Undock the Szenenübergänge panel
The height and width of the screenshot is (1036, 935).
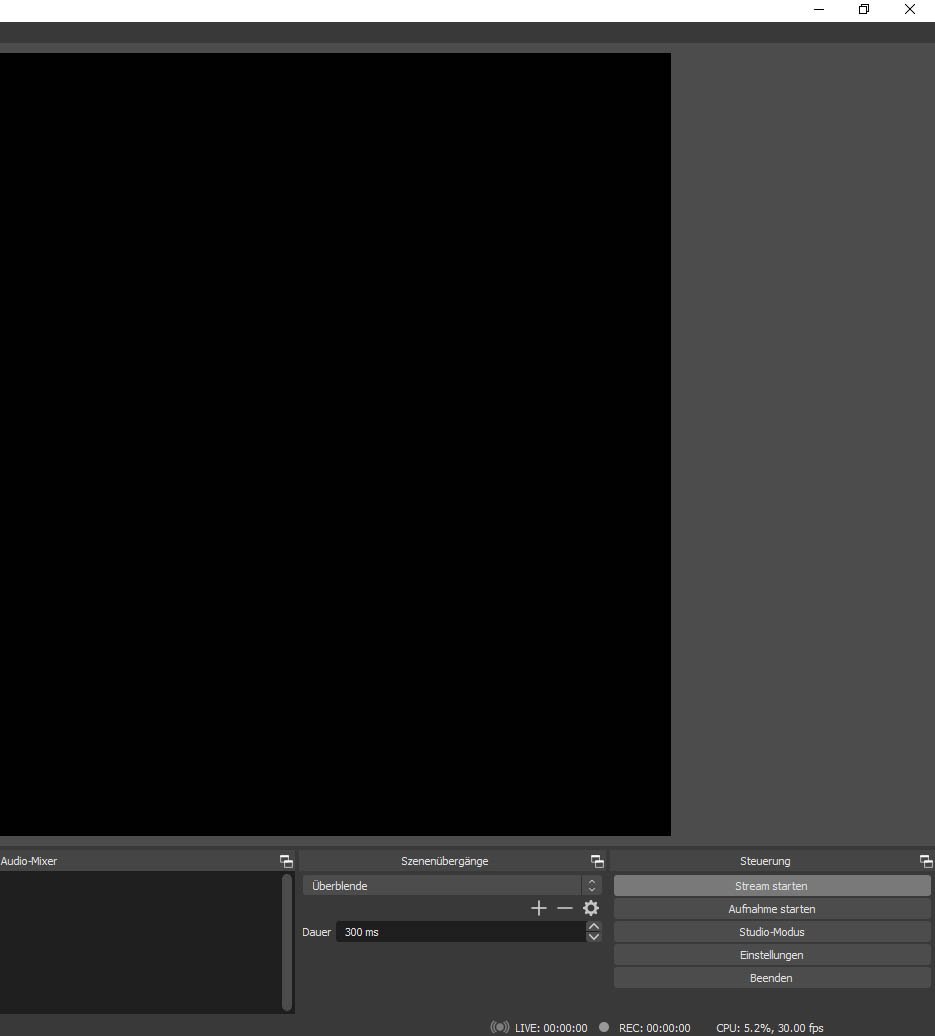pyautogui.click(x=597, y=861)
